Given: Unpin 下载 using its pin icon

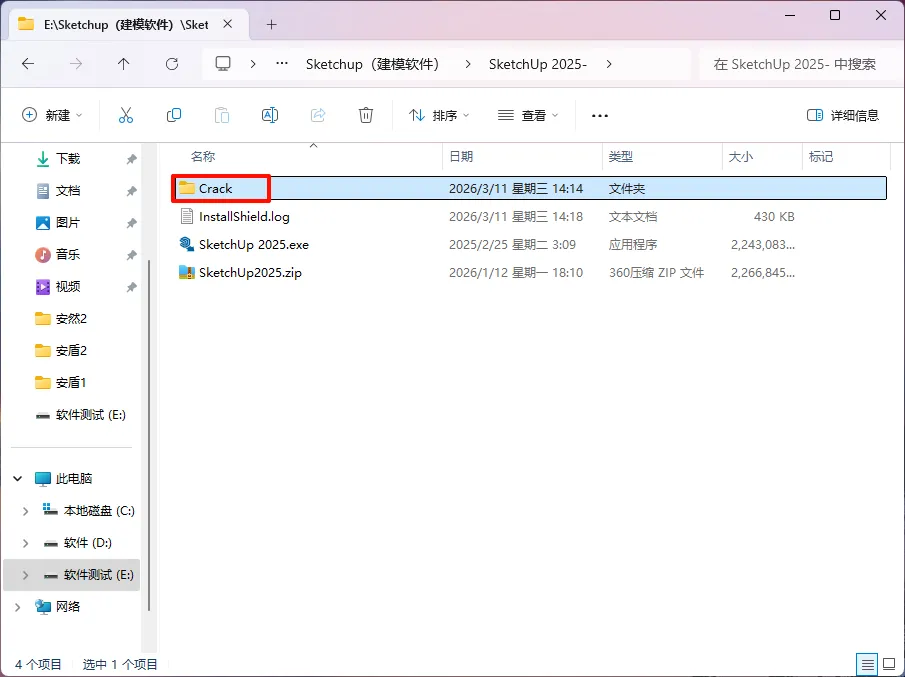Looking at the screenshot, I should [x=132, y=159].
